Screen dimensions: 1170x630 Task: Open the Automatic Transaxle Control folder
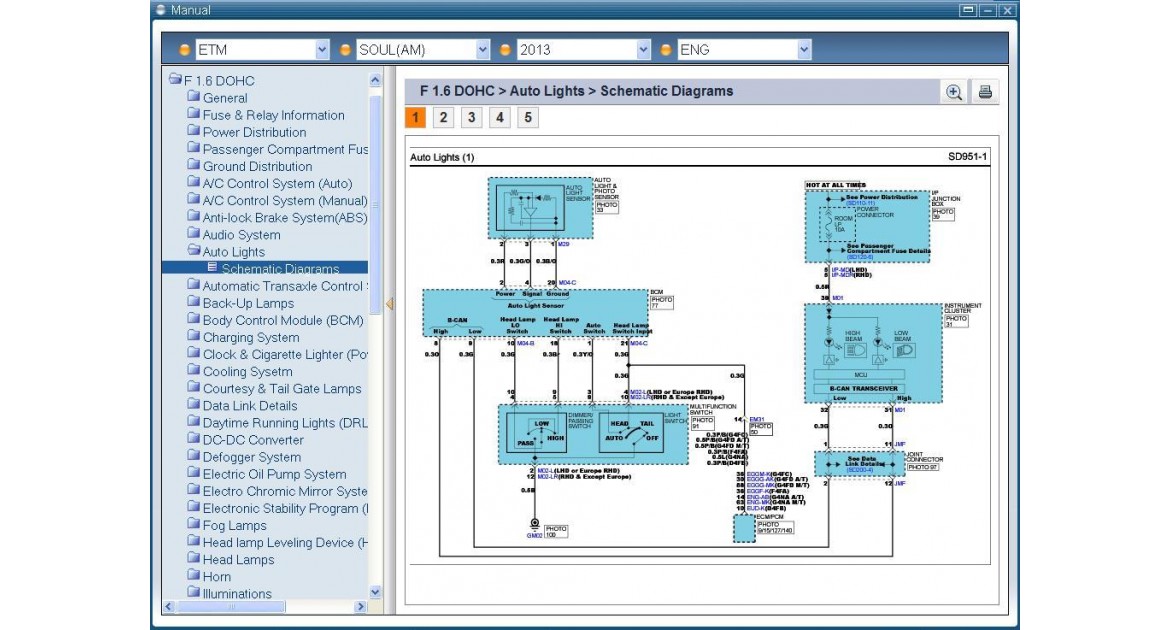click(277, 286)
